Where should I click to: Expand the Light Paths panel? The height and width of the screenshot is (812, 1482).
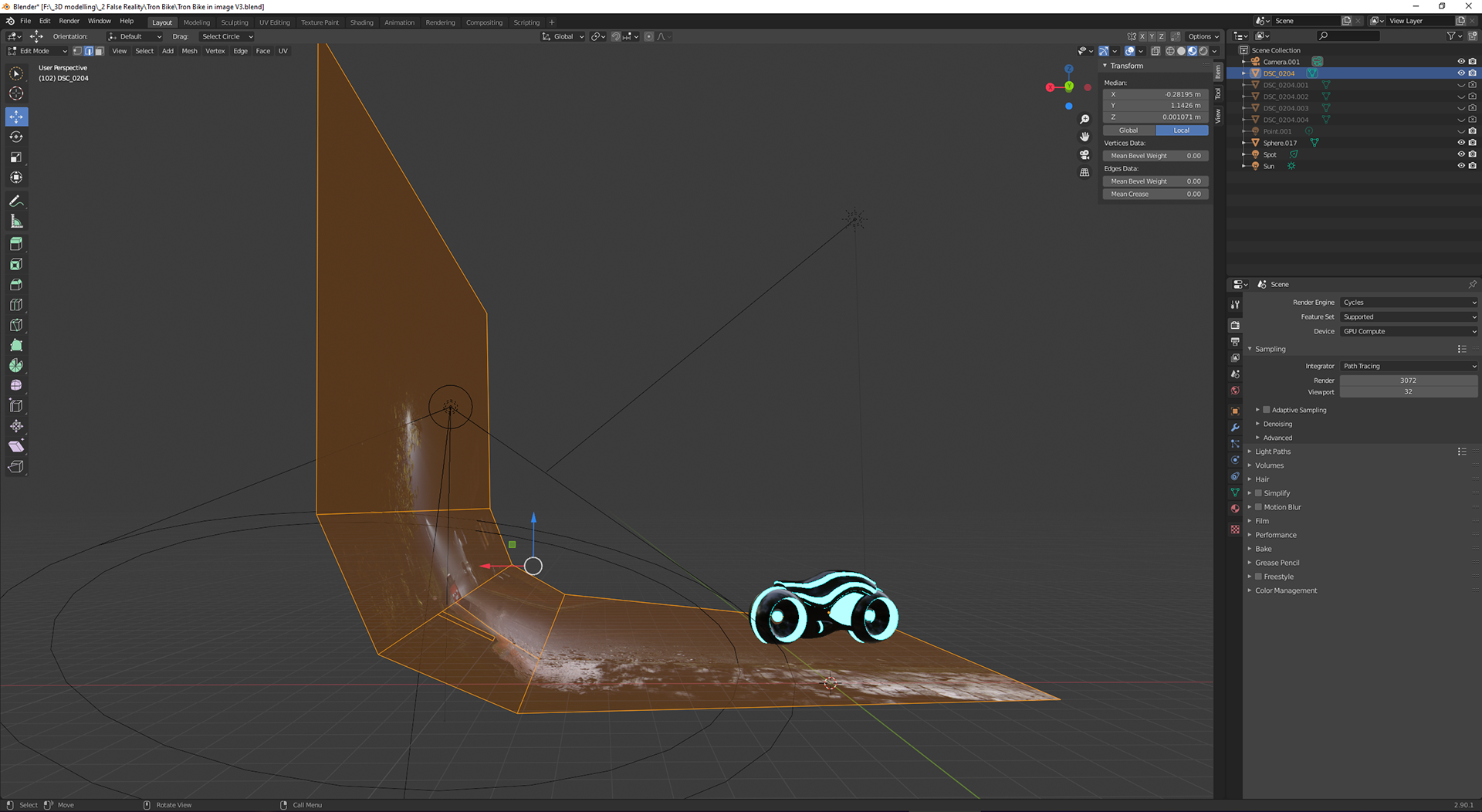coord(1272,452)
